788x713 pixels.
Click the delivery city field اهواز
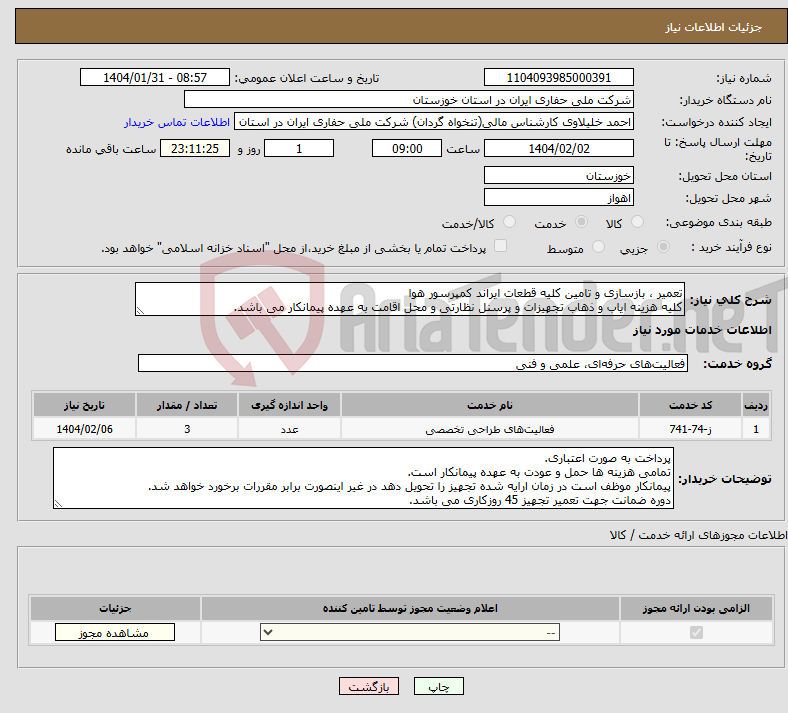pos(558,197)
